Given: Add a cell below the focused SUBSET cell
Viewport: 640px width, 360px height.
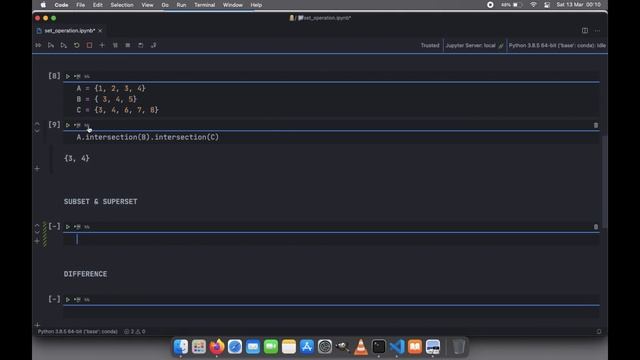Looking at the screenshot, I should click(x=37, y=241).
